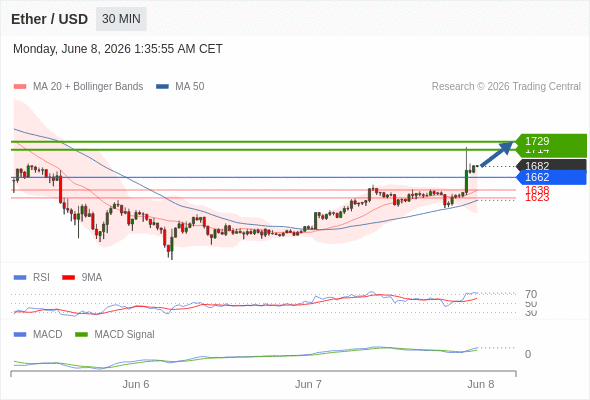
Task: Click the 1729 green resistance price label
Action: (x=551, y=141)
